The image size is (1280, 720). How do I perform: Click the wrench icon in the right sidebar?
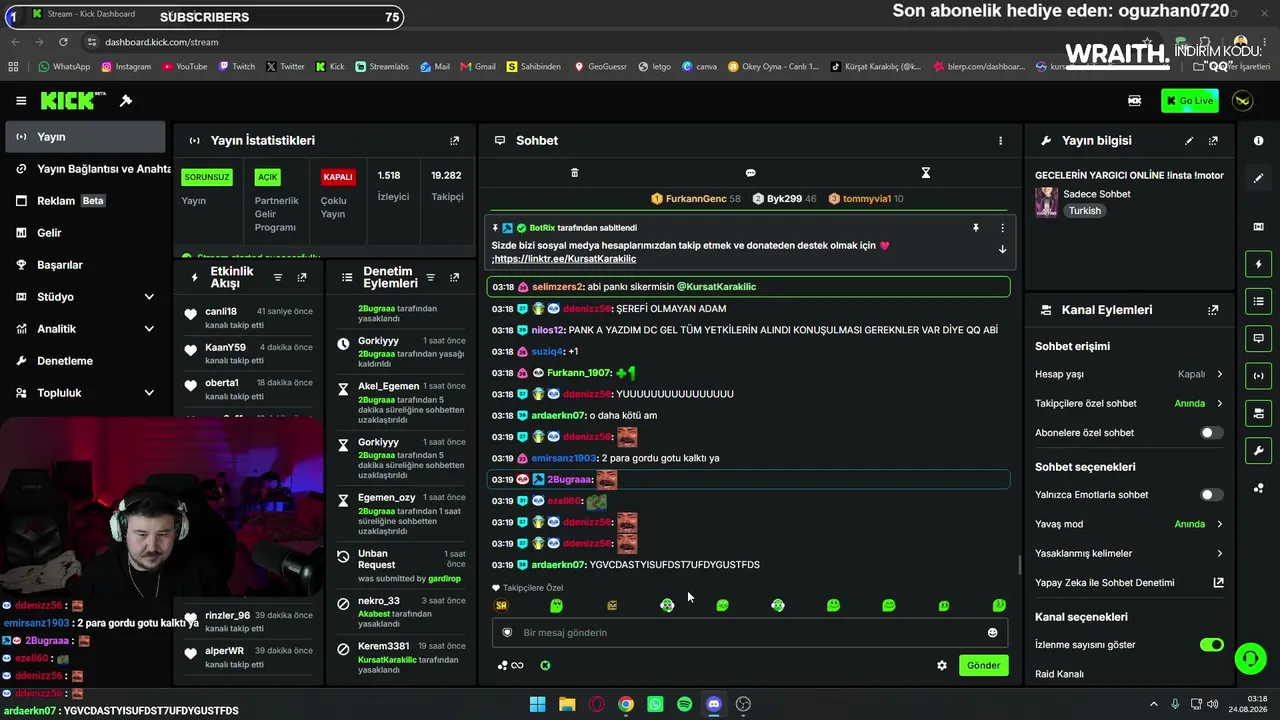click(x=1258, y=451)
